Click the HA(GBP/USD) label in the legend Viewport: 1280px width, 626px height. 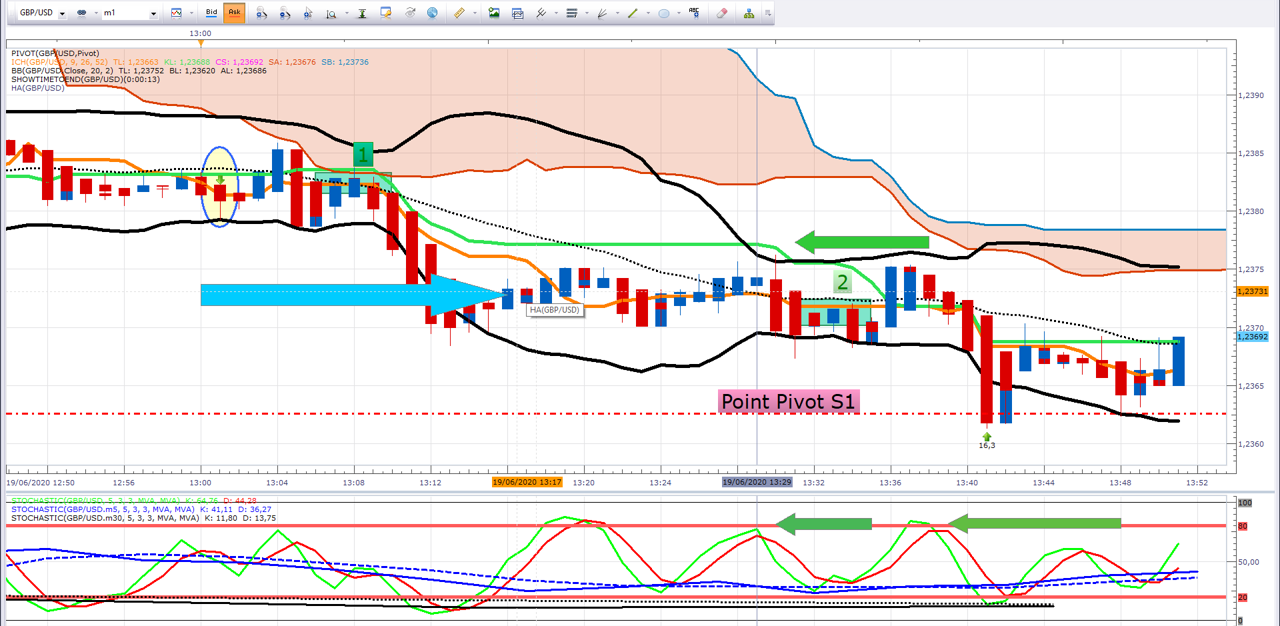[37, 88]
